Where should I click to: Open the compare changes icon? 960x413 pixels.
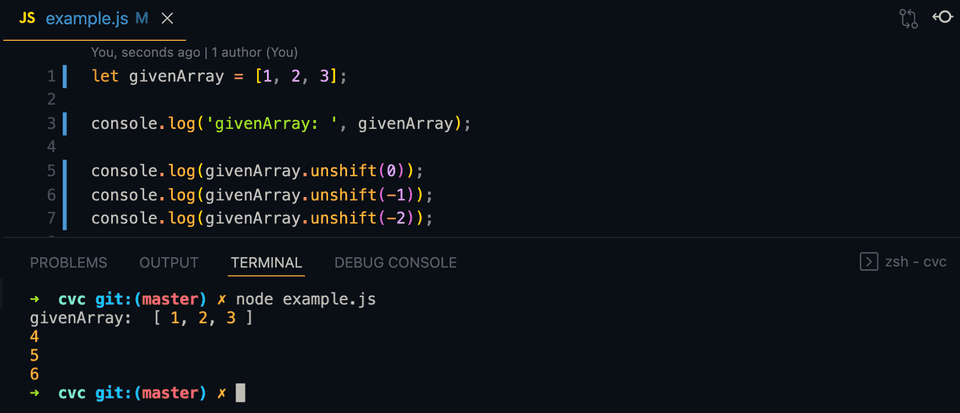point(909,19)
